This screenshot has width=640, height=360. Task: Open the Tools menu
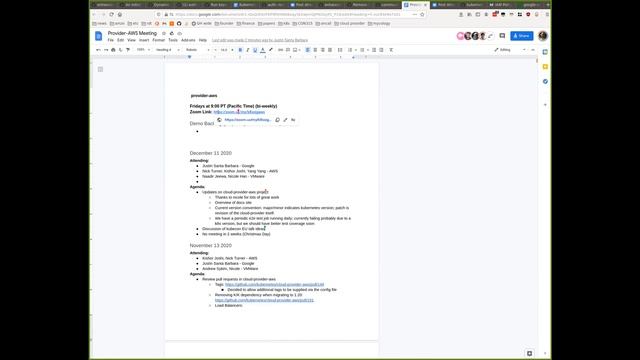pos(173,40)
